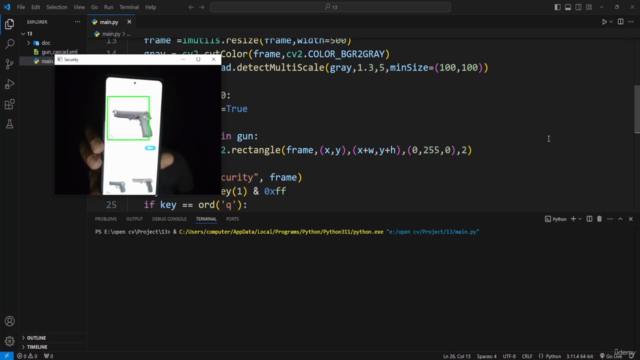Open the Run menu
Viewport: 640px width, 360px height.
point(108,7)
